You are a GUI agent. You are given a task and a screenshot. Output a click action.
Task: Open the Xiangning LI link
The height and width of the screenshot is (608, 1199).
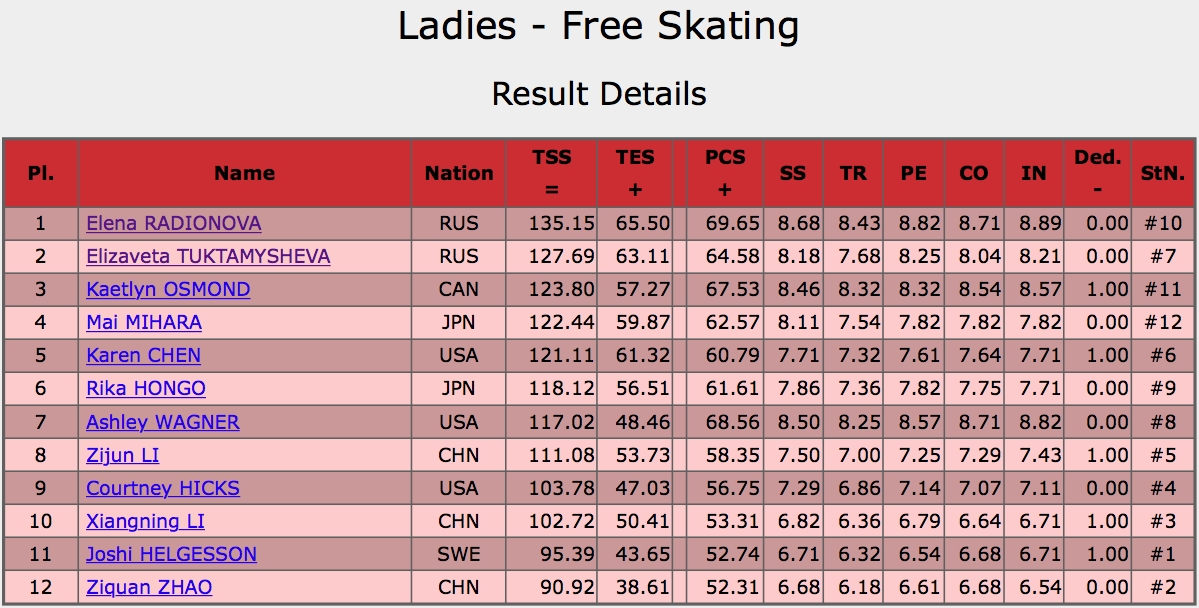coord(145,522)
